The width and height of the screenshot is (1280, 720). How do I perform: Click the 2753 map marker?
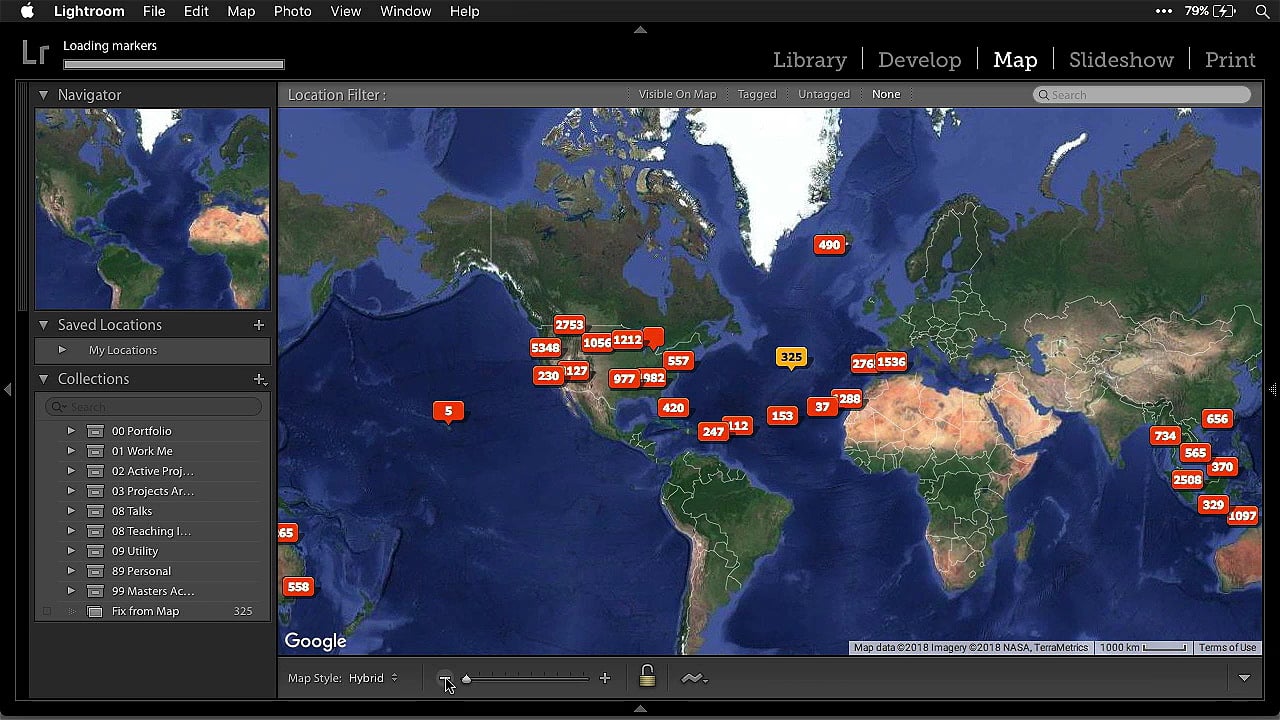click(569, 325)
